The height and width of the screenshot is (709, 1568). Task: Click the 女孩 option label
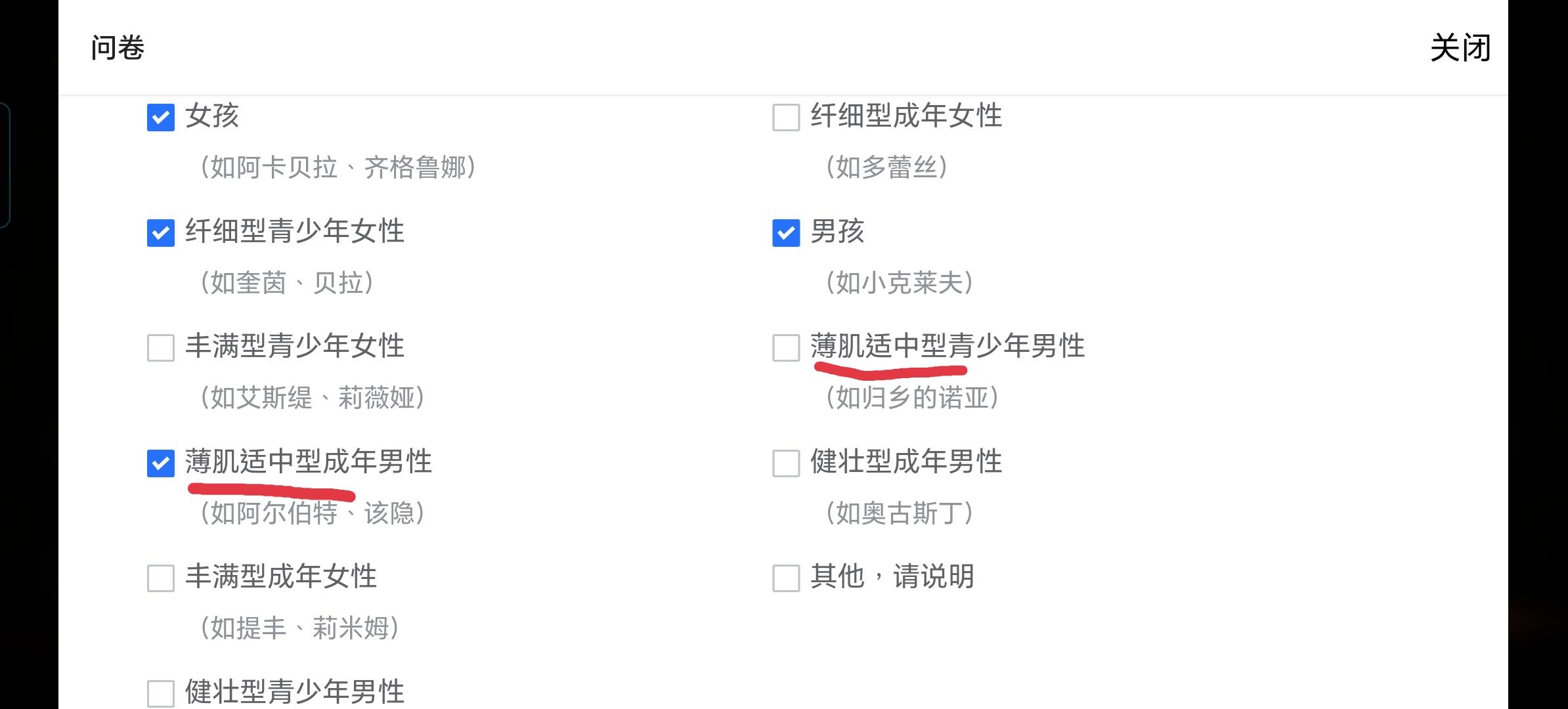coord(212,116)
